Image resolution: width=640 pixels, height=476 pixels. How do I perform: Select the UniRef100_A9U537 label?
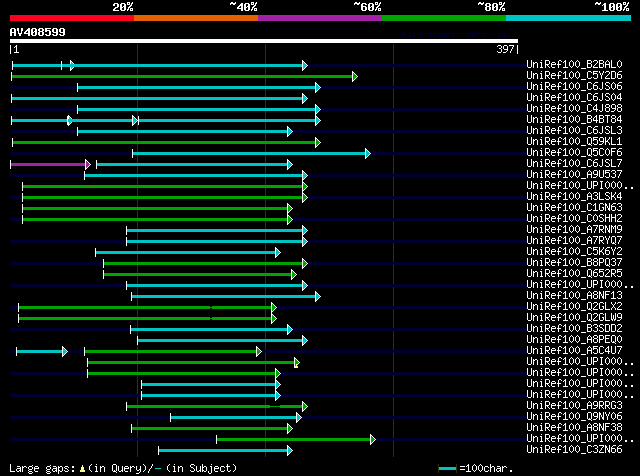click(x=574, y=175)
